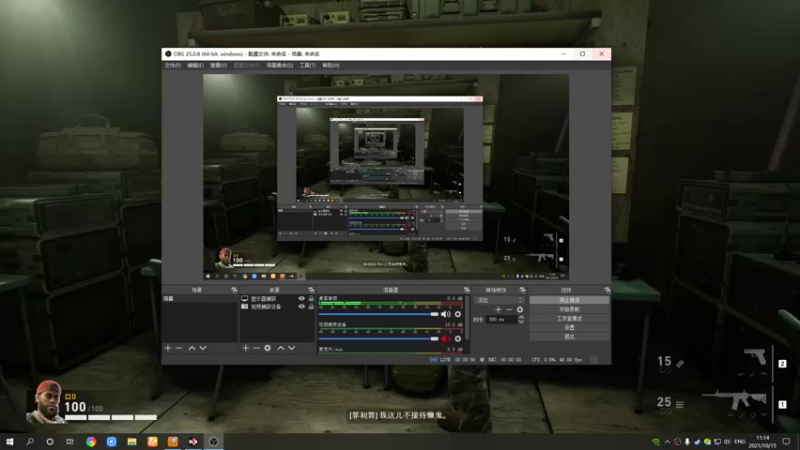Viewport: 800px width, 450px height.
Task: Click the Exit button in Controls
Action: [569, 337]
